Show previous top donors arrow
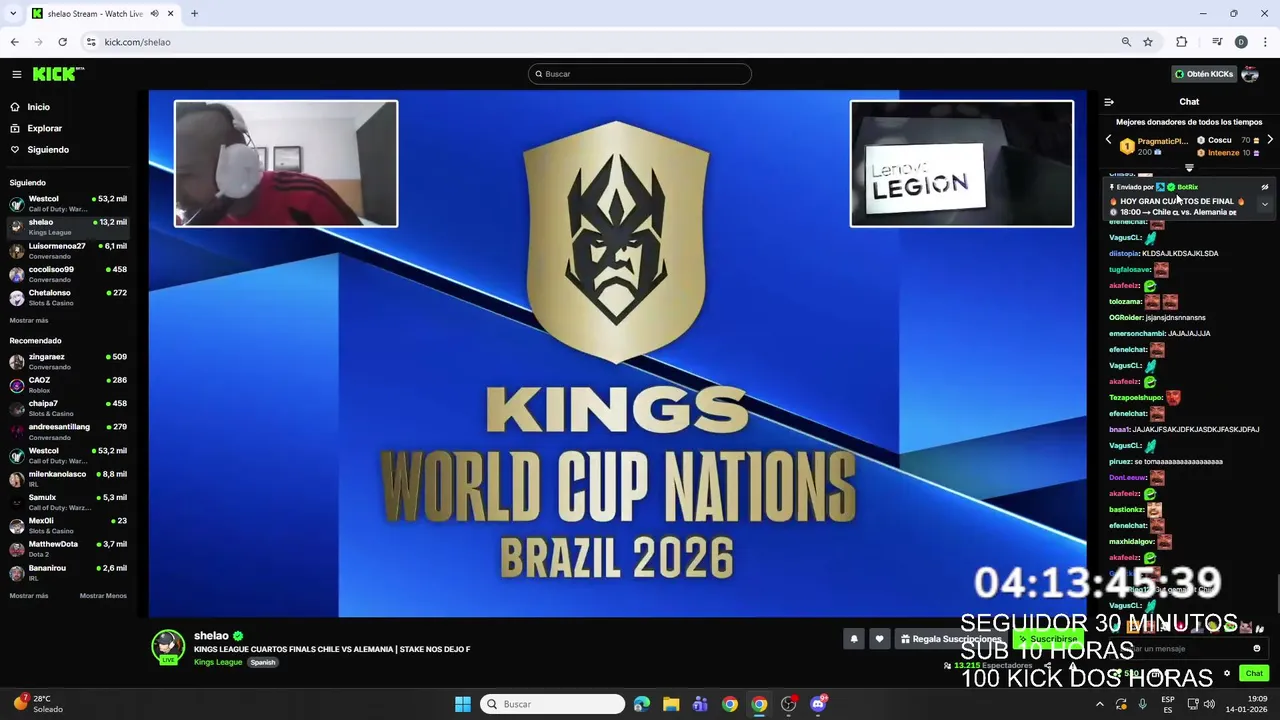Screen dimensions: 1280x720 [x=1108, y=140]
